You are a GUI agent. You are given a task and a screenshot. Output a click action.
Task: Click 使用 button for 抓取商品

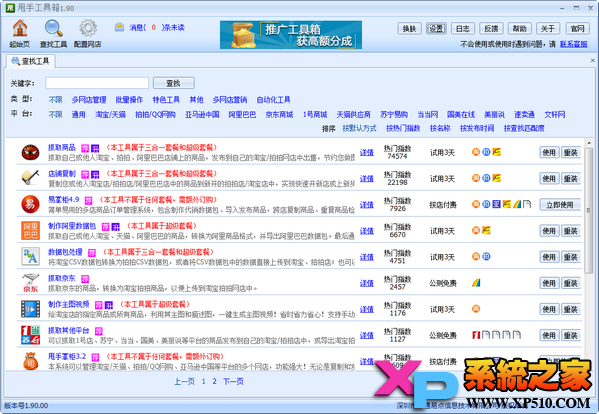[549, 152]
